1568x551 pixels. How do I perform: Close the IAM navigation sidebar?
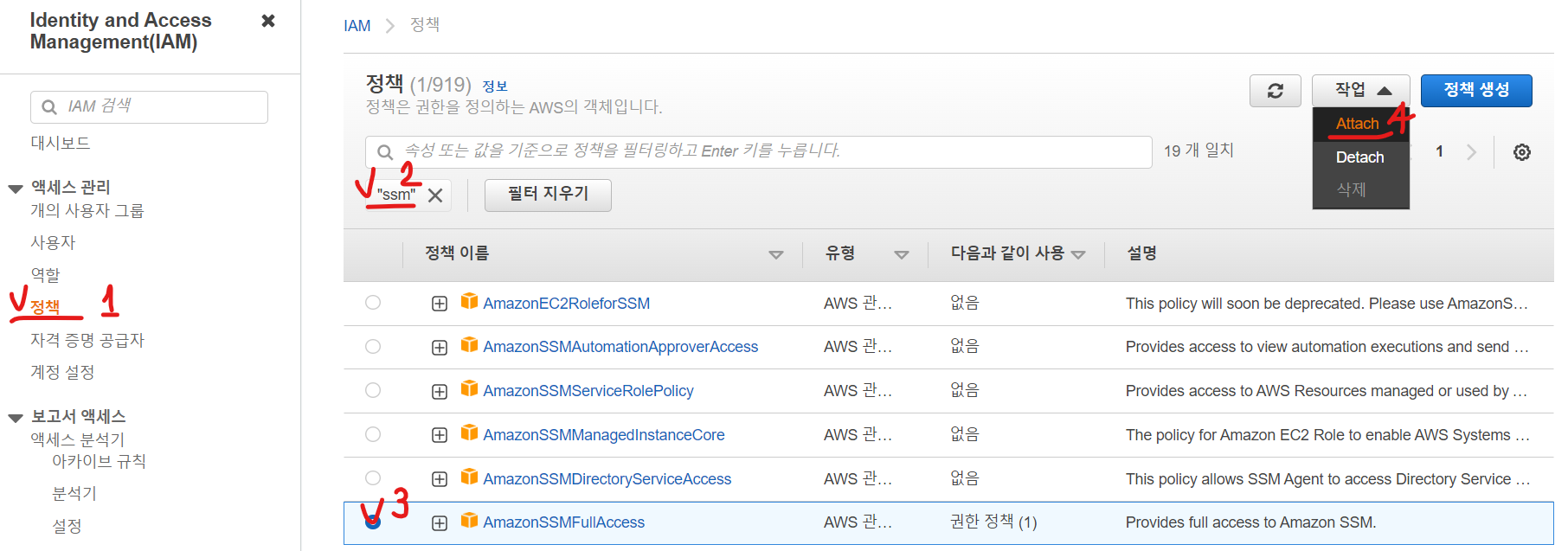coord(268,21)
